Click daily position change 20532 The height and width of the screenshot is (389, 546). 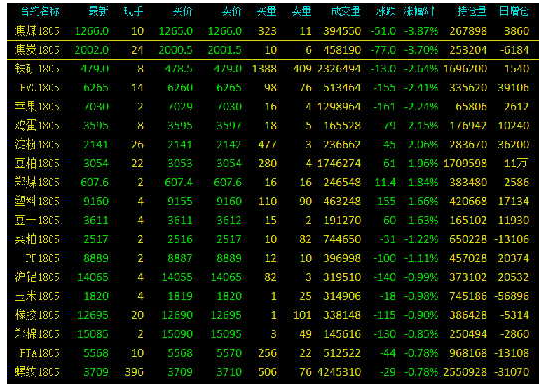(514, 277)
